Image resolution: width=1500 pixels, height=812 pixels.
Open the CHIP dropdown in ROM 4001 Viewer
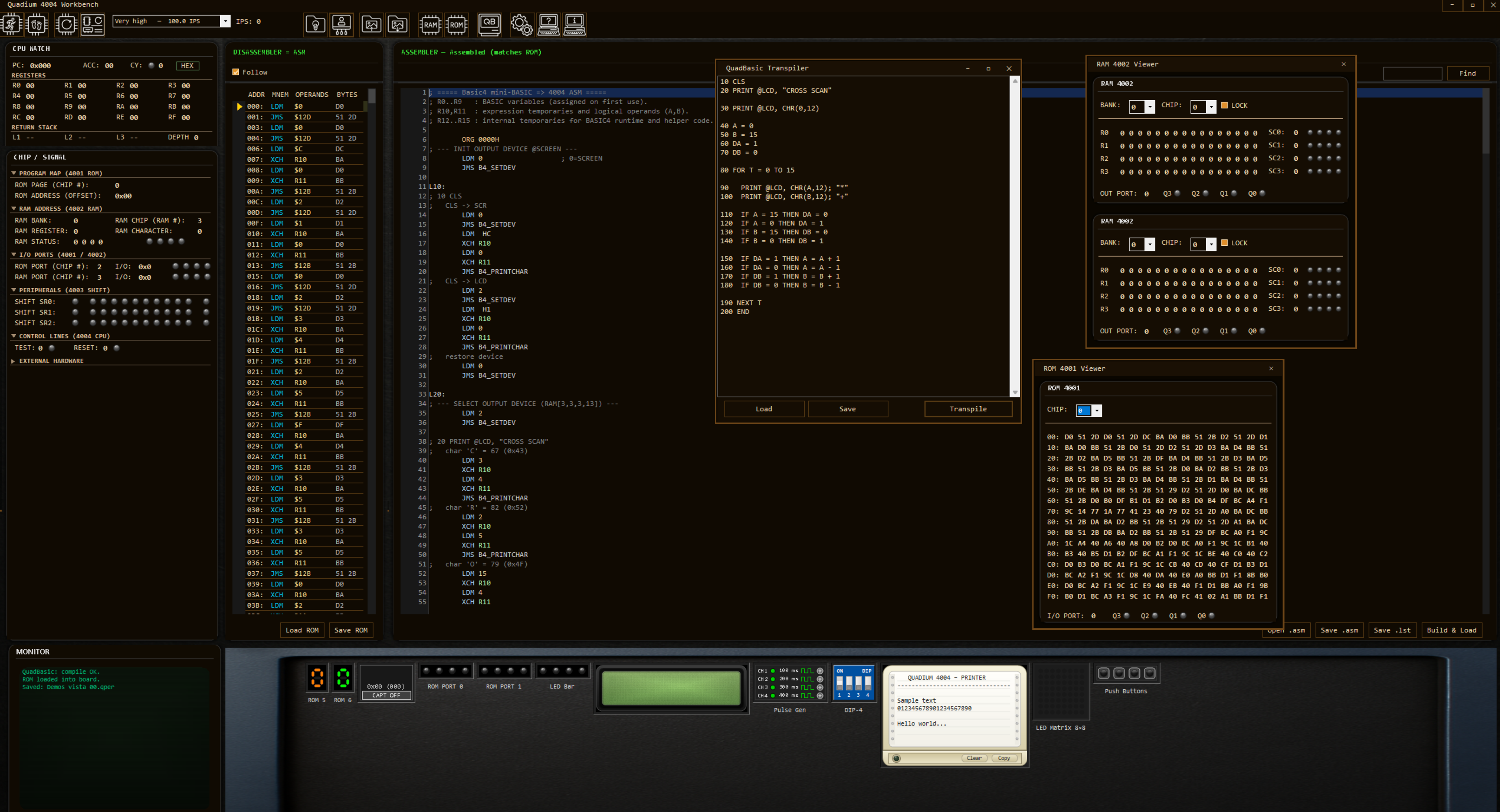pyautogui.click(x=1096, y=411)
